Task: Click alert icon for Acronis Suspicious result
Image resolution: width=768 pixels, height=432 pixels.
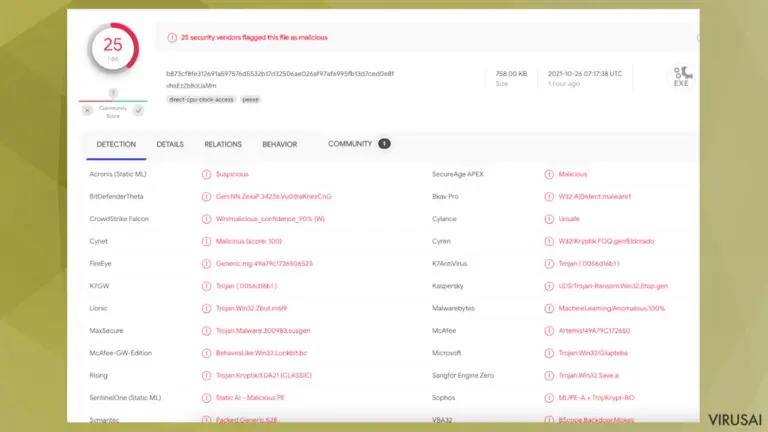Action: click(x=206, y=174)
